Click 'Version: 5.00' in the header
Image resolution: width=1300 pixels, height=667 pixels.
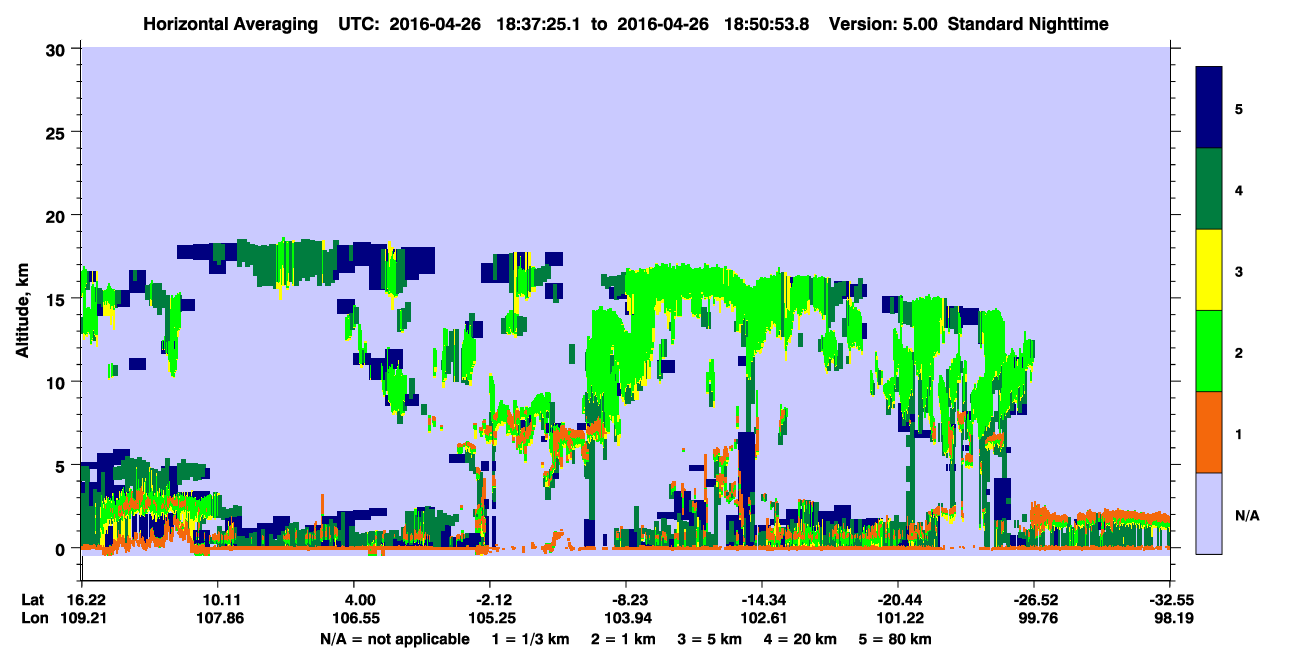coord(883,23)
